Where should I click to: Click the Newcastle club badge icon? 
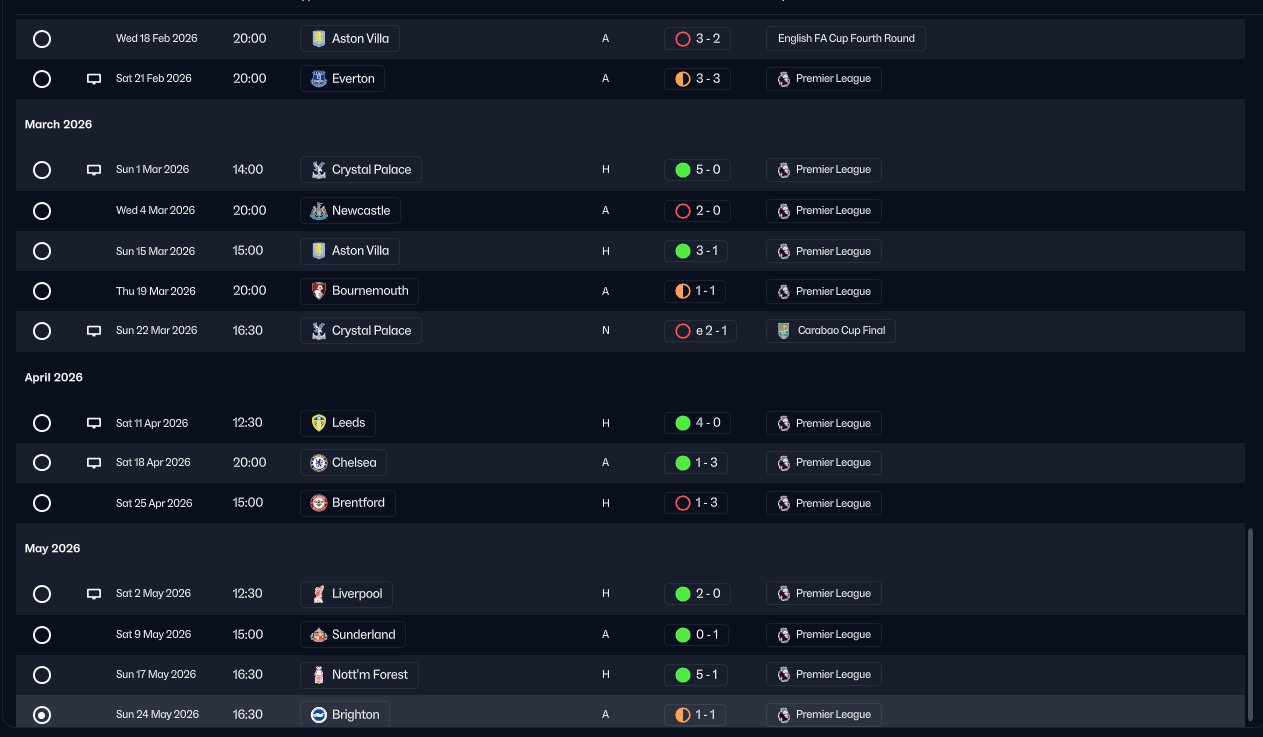point(318,211)
